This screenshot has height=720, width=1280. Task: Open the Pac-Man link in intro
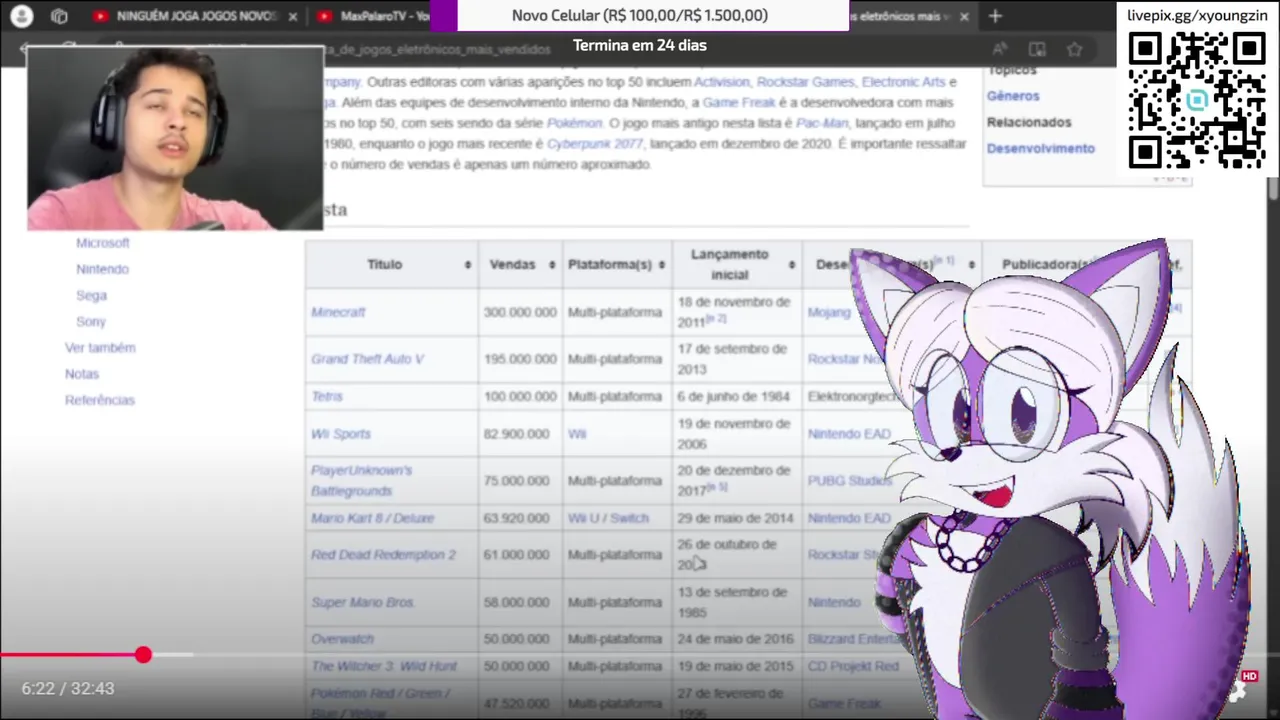tap(822, 123)
